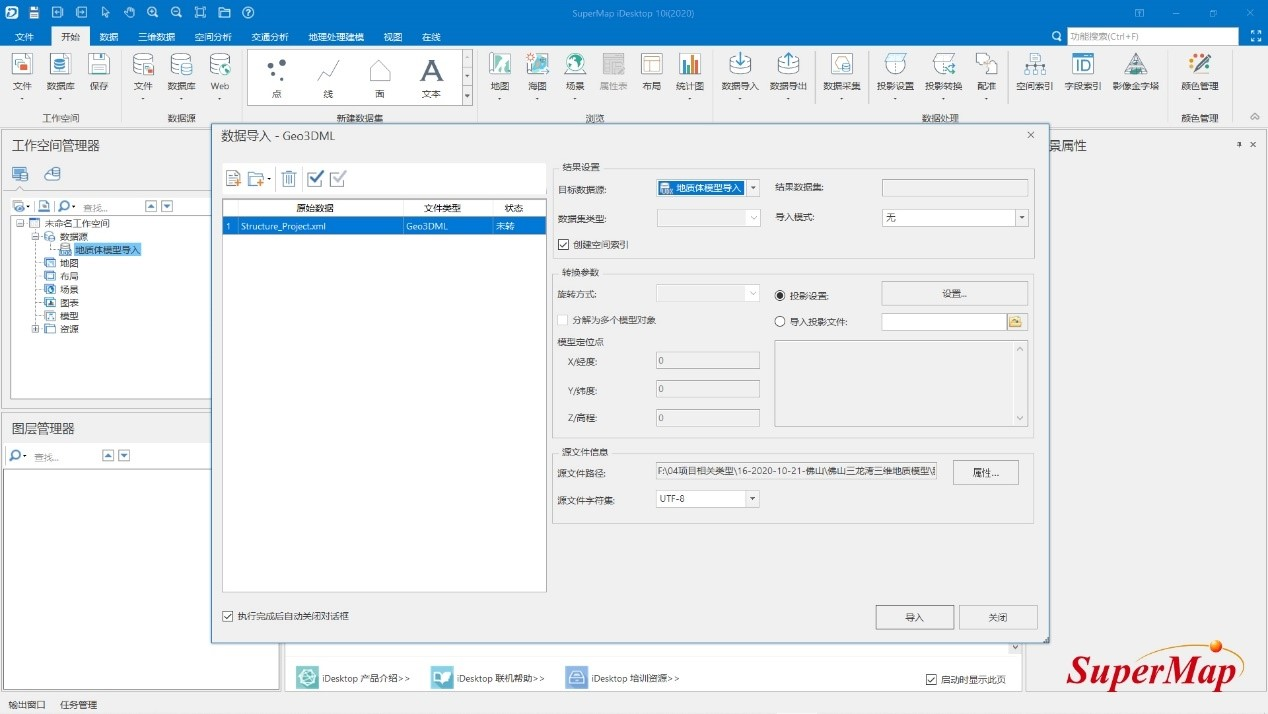Select the Structure_Project.xml row in list
Viewport: 1268px width, 714px height.
(320, 226)
